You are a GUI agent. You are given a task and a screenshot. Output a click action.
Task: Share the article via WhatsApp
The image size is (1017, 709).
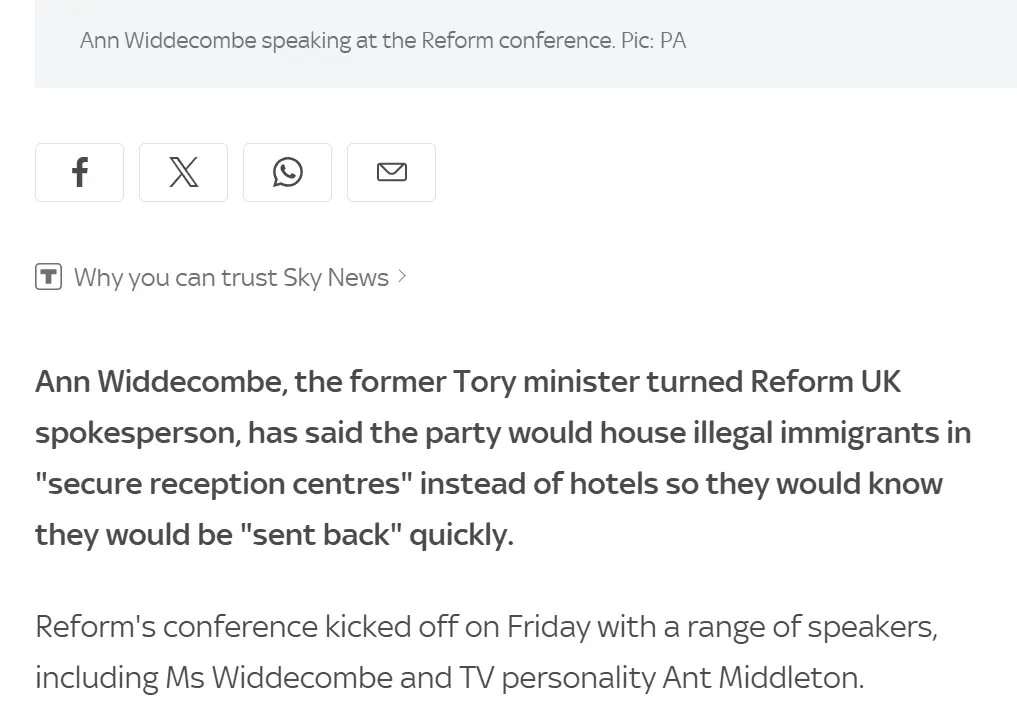287,173
